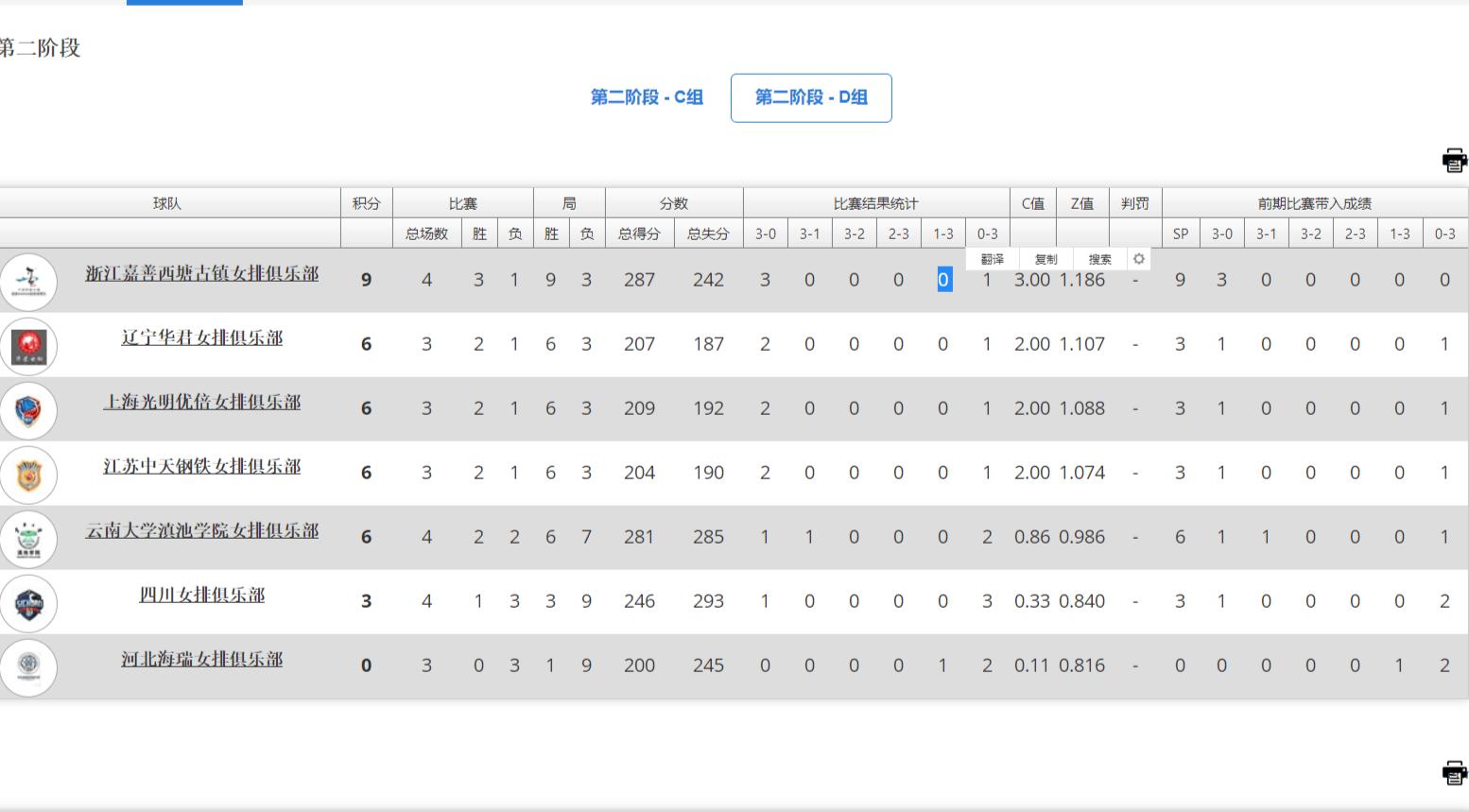This screenshot has height=812, width=1469.
Task: Click the Z值 column header
Action: point(1082,203)
